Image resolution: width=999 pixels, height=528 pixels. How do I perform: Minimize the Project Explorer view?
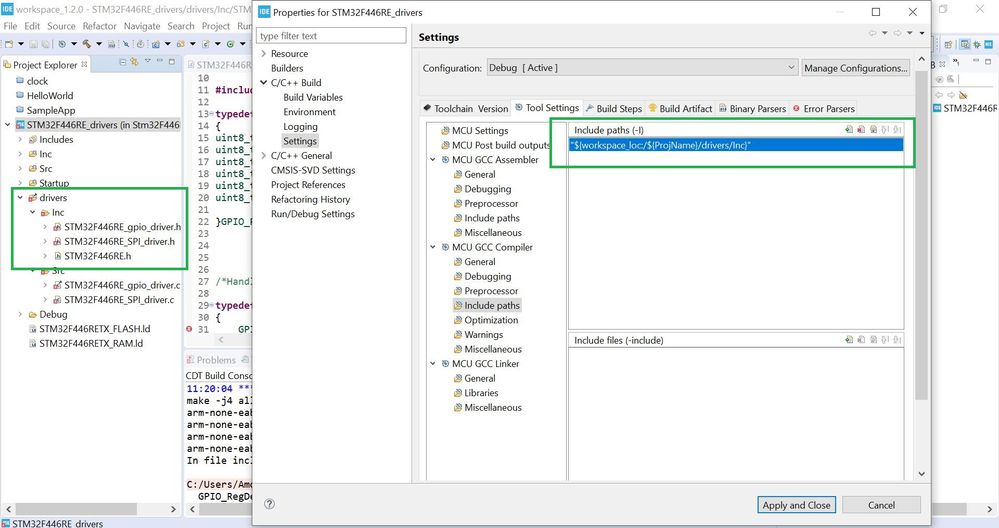[x=159, y=61]
